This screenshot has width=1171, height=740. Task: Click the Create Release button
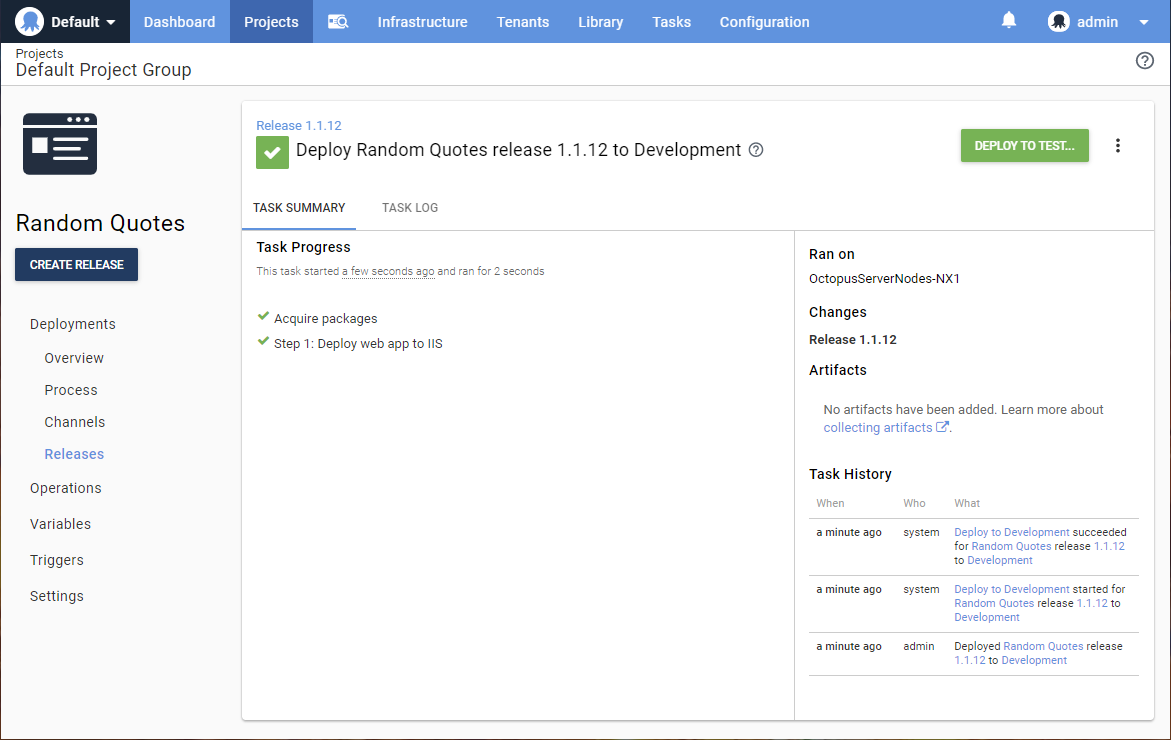[77, 265]
